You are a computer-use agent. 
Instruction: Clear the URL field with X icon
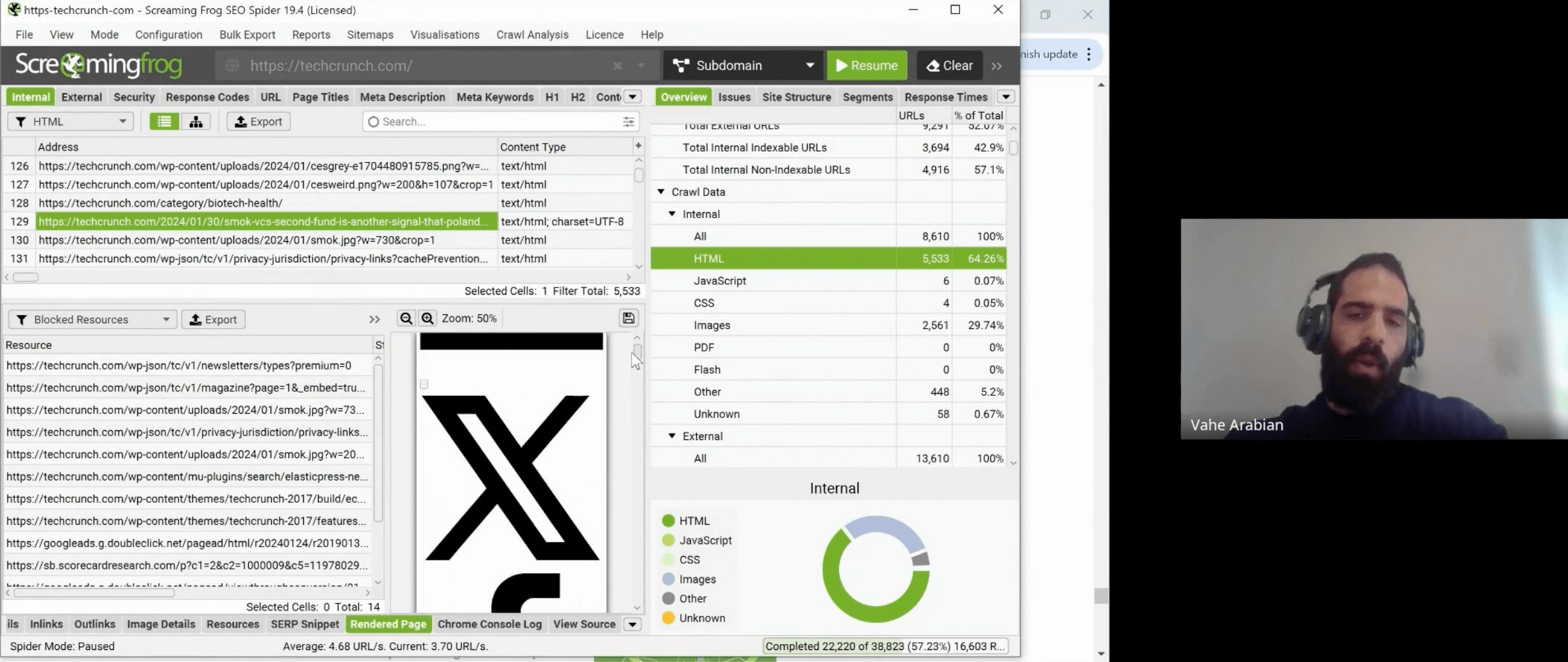click(x=617, y=66)
